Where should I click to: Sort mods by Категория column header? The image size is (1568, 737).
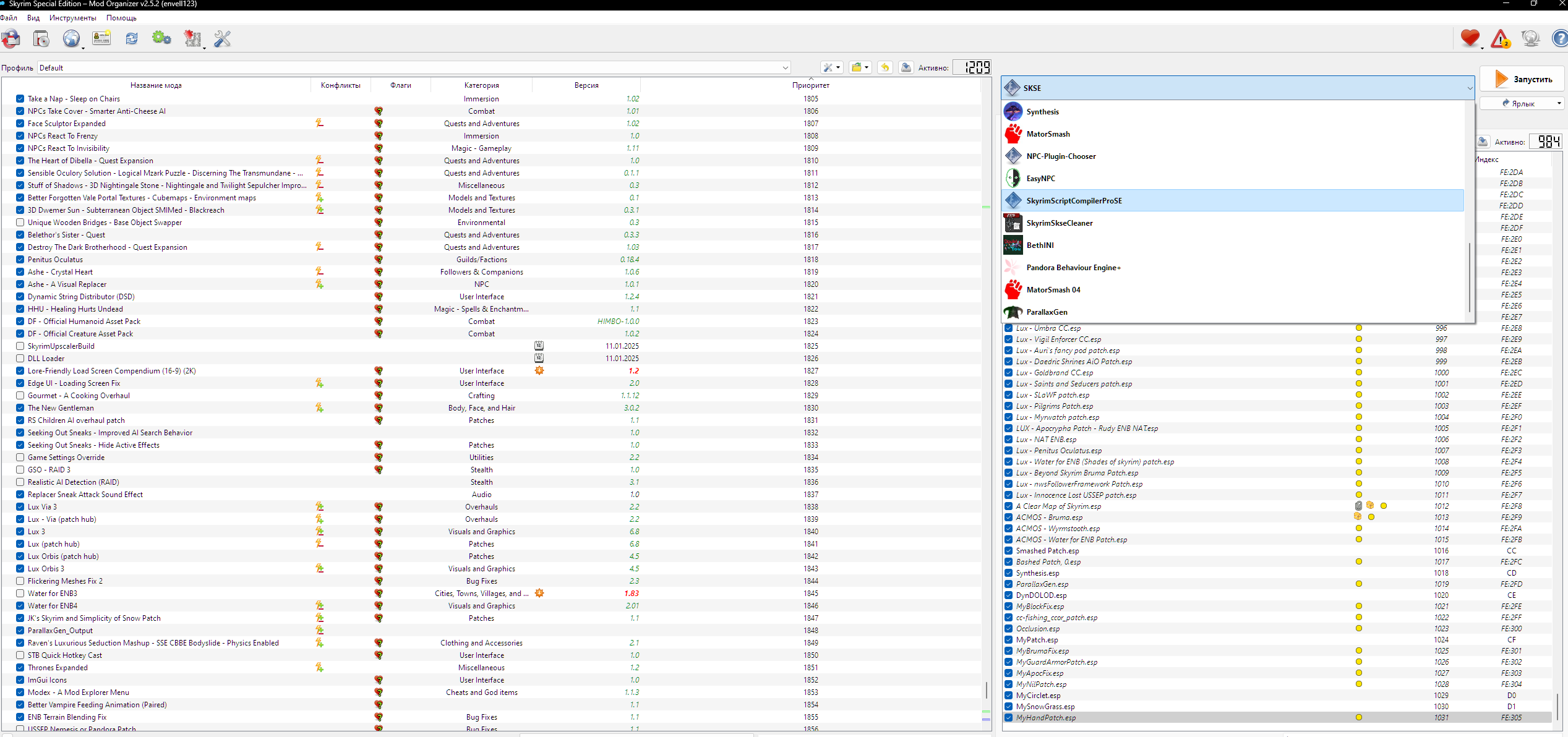481,85
